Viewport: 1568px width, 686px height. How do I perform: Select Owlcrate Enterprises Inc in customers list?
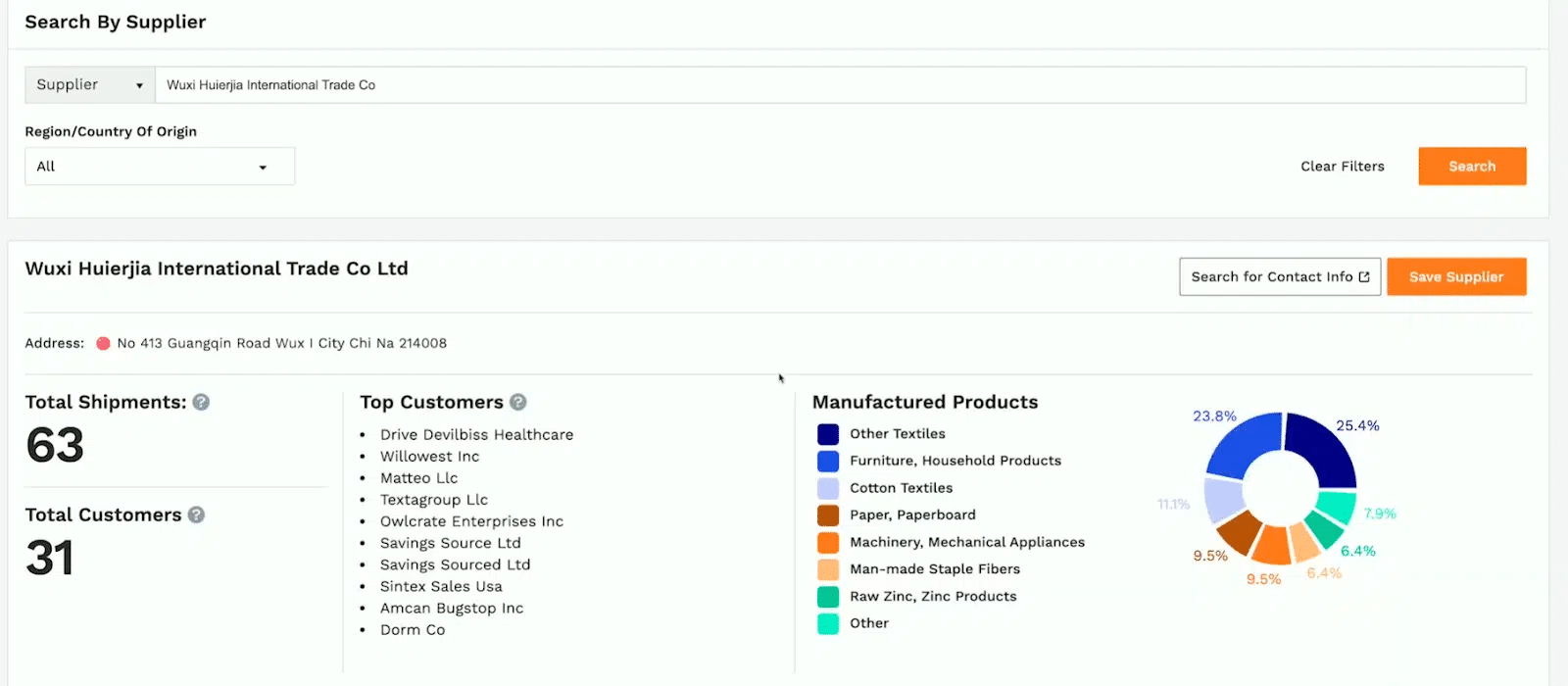click(471, 521)
